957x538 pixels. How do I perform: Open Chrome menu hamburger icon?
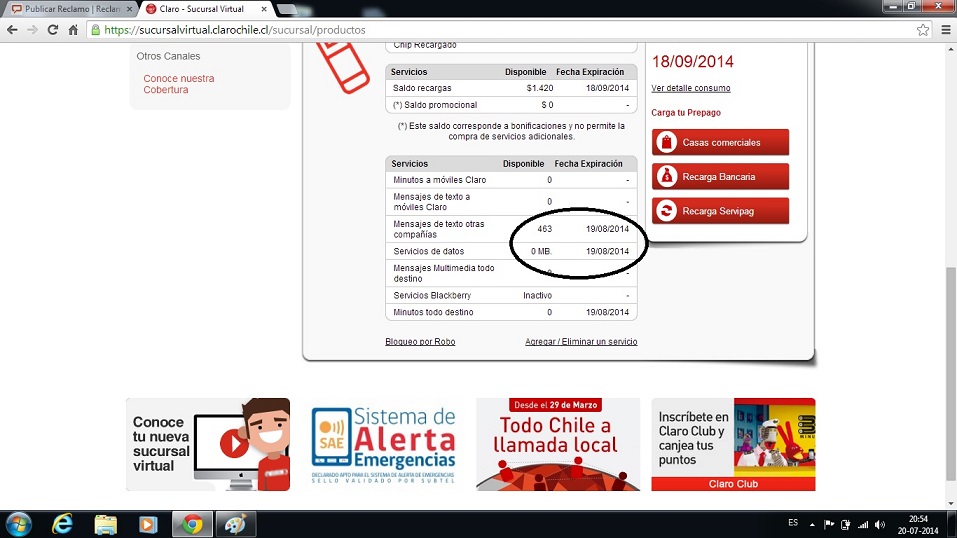[x=945, y=30]
